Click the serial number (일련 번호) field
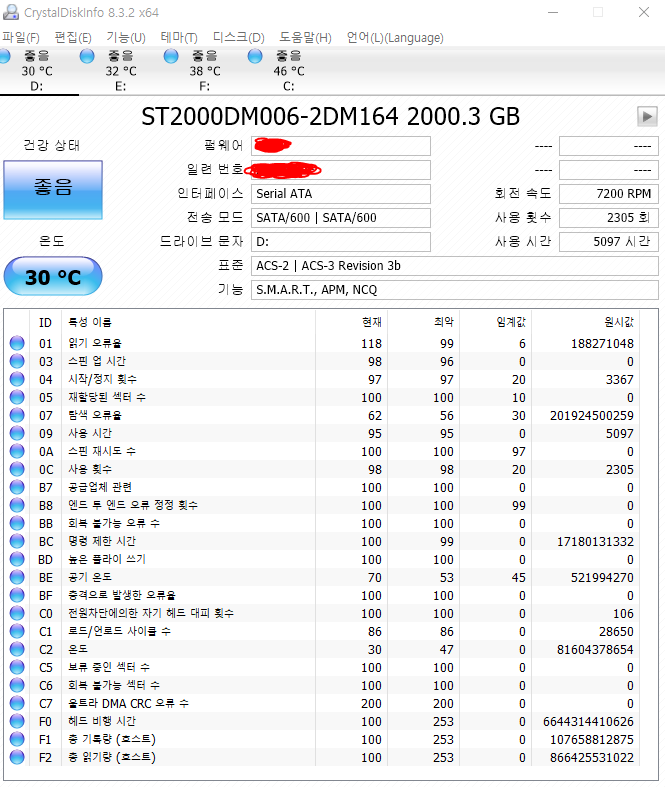This screenshot has width=665, height=787. point(341,170)
